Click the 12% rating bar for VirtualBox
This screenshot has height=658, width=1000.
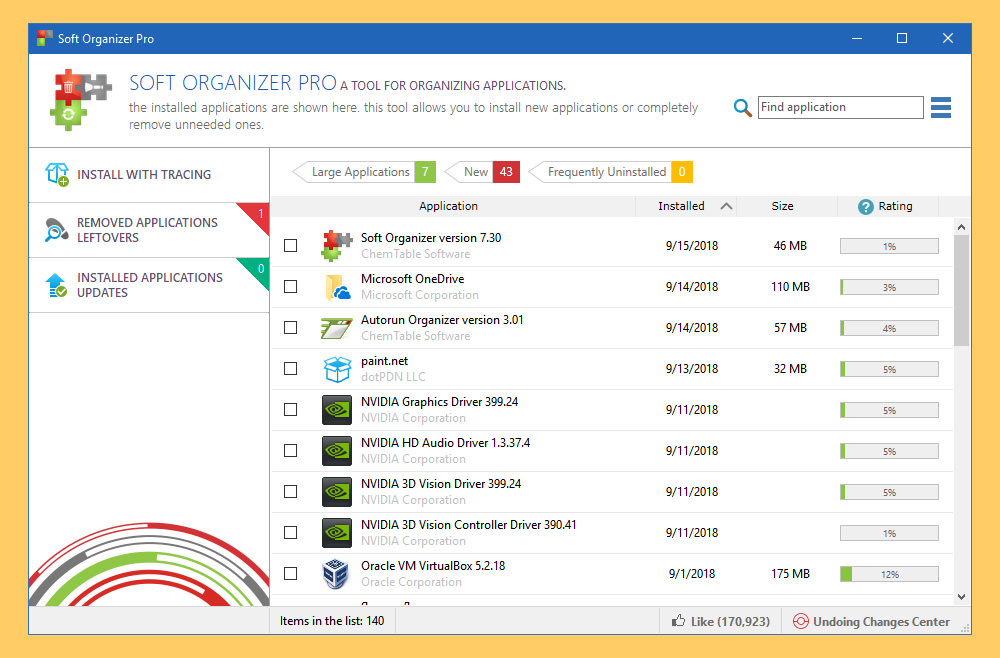(889, 574)
